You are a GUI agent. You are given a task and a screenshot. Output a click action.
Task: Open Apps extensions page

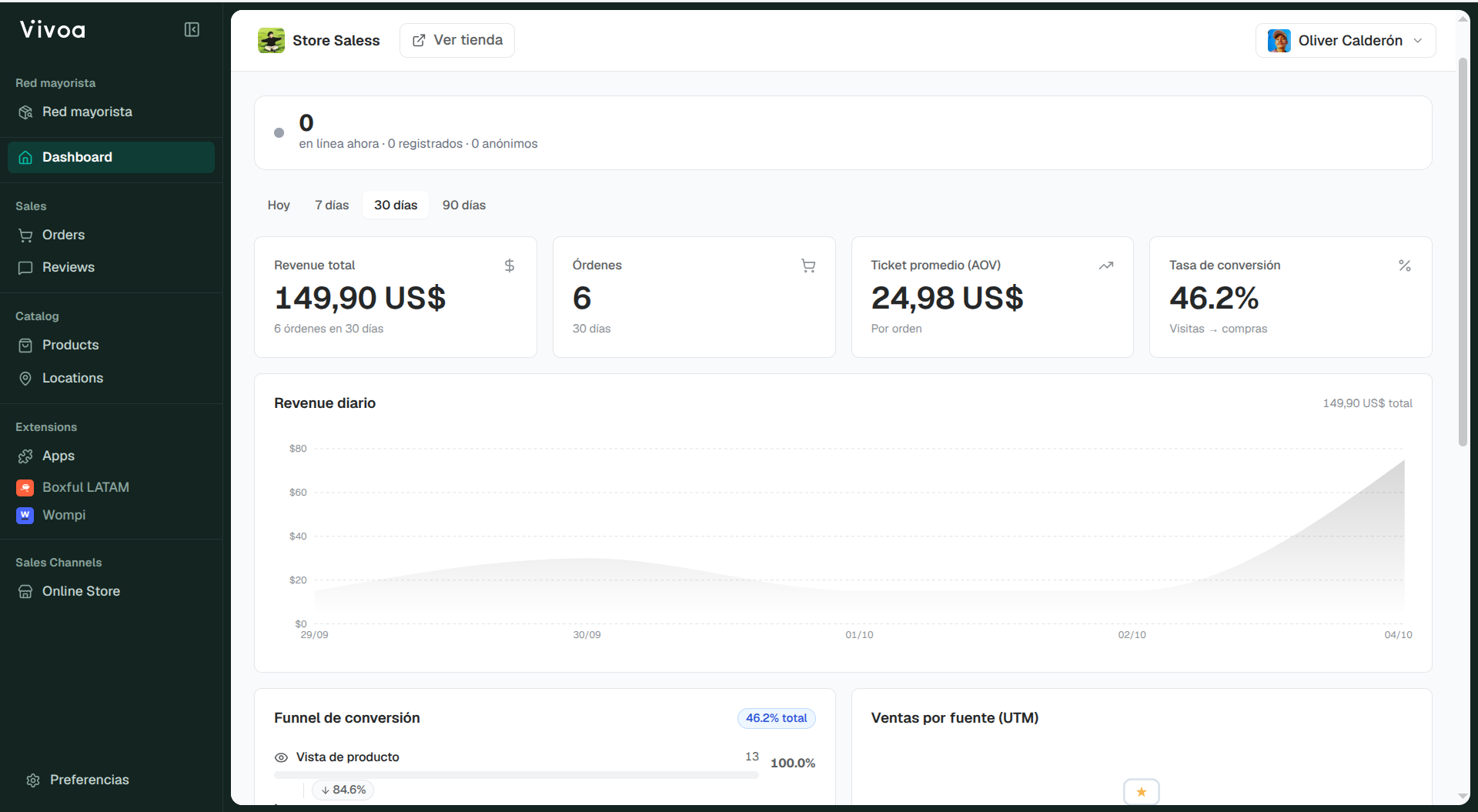click(111, 456)
